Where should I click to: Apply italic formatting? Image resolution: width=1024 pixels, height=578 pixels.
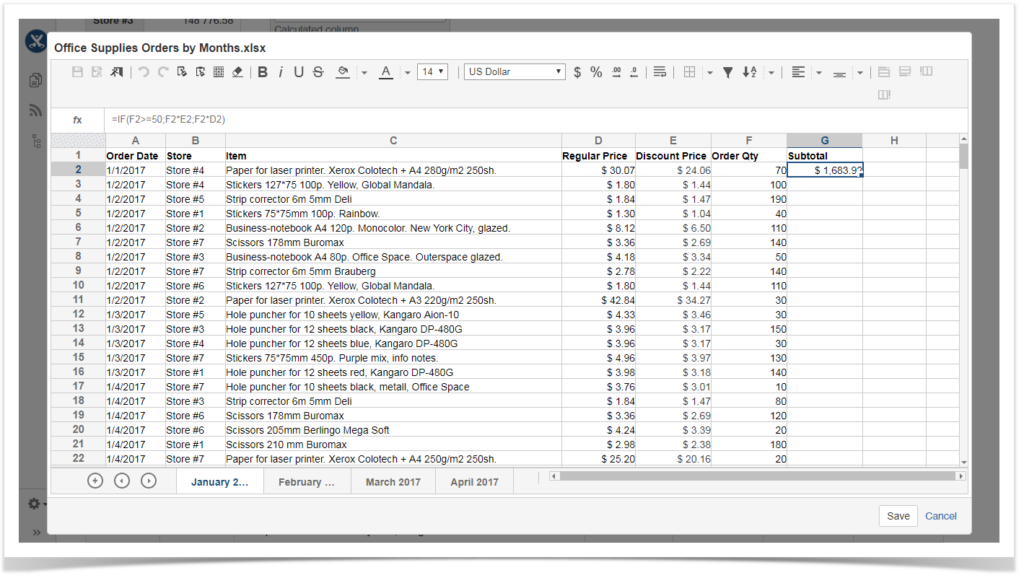coord(281,71)
